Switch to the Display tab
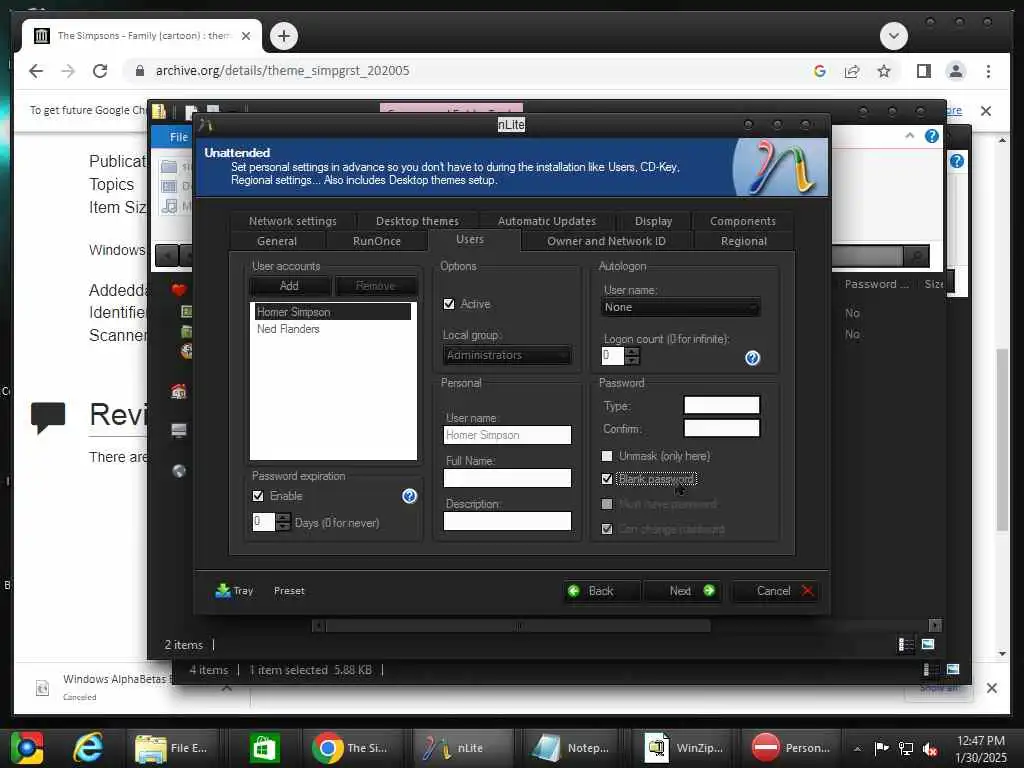Image resolution: width=1024 pixels, height=768 pixels. pos(653,221)
